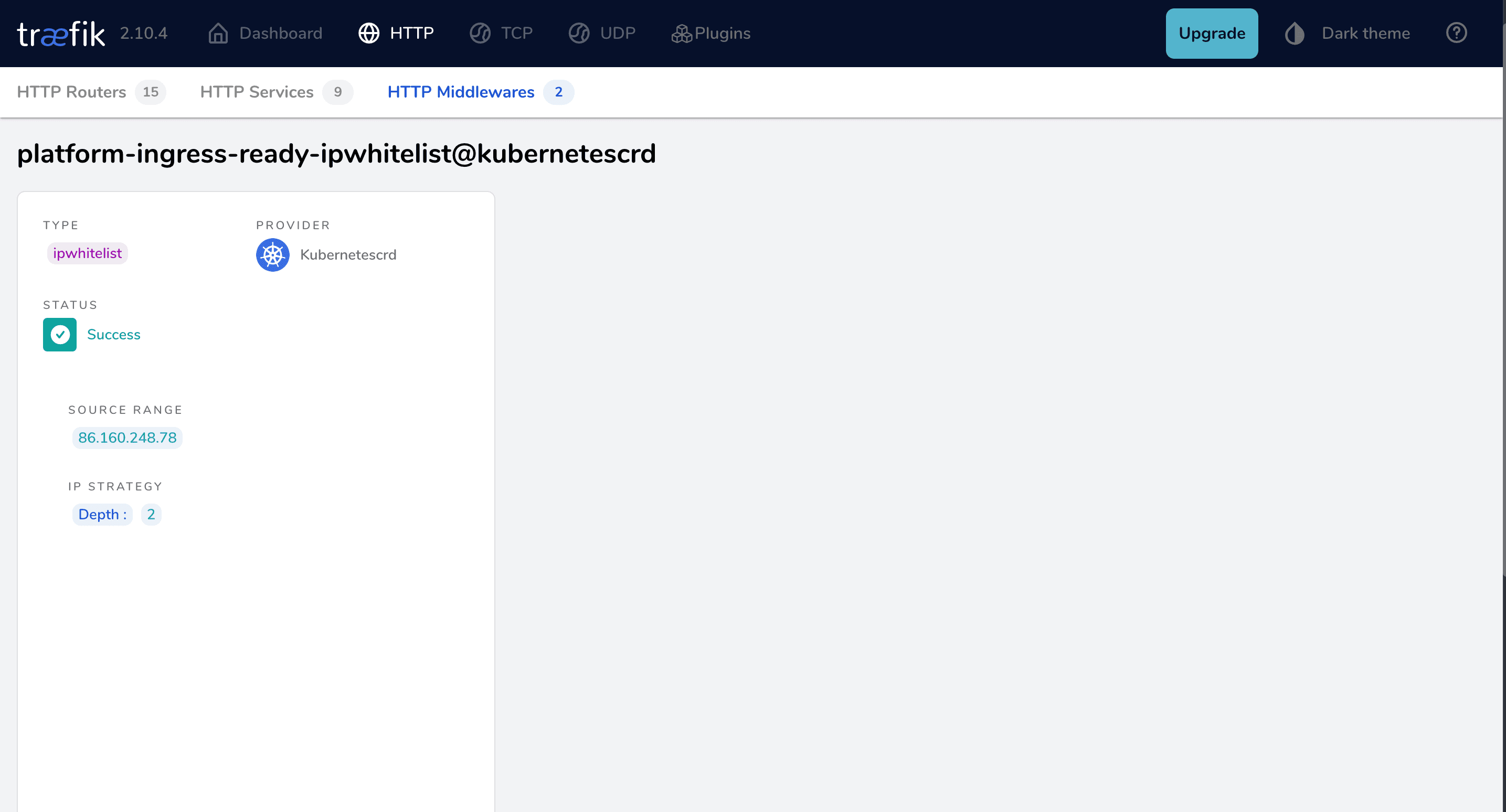
Task: Click the Success status checkmark icon
Action: coord(59,334)
